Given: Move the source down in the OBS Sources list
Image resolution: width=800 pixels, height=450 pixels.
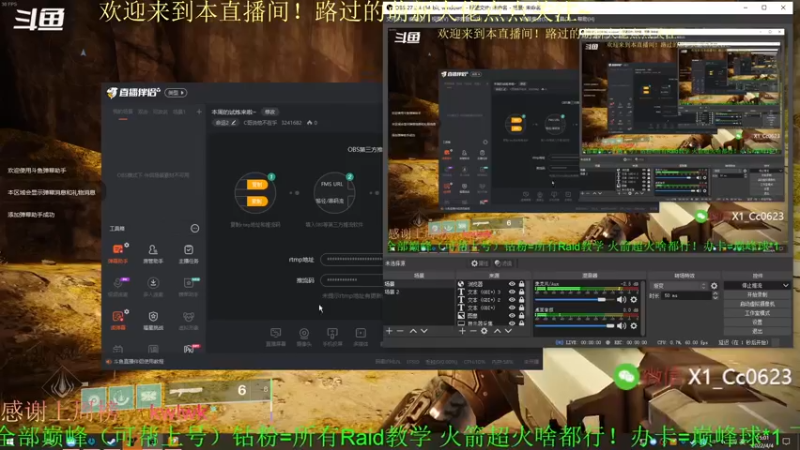Looking at the screenshot, I should click(508, 331).
